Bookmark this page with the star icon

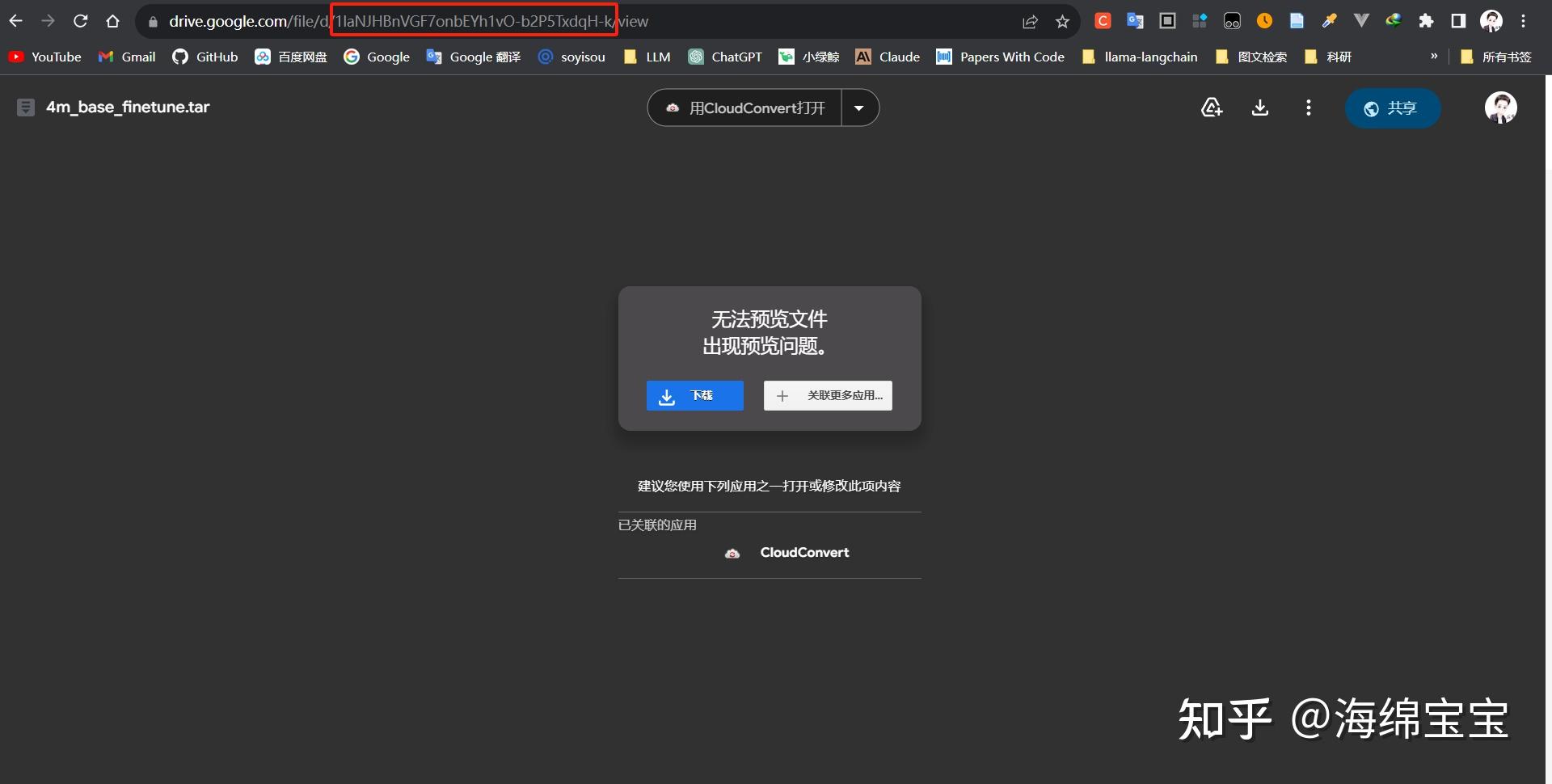[1062, 21]
